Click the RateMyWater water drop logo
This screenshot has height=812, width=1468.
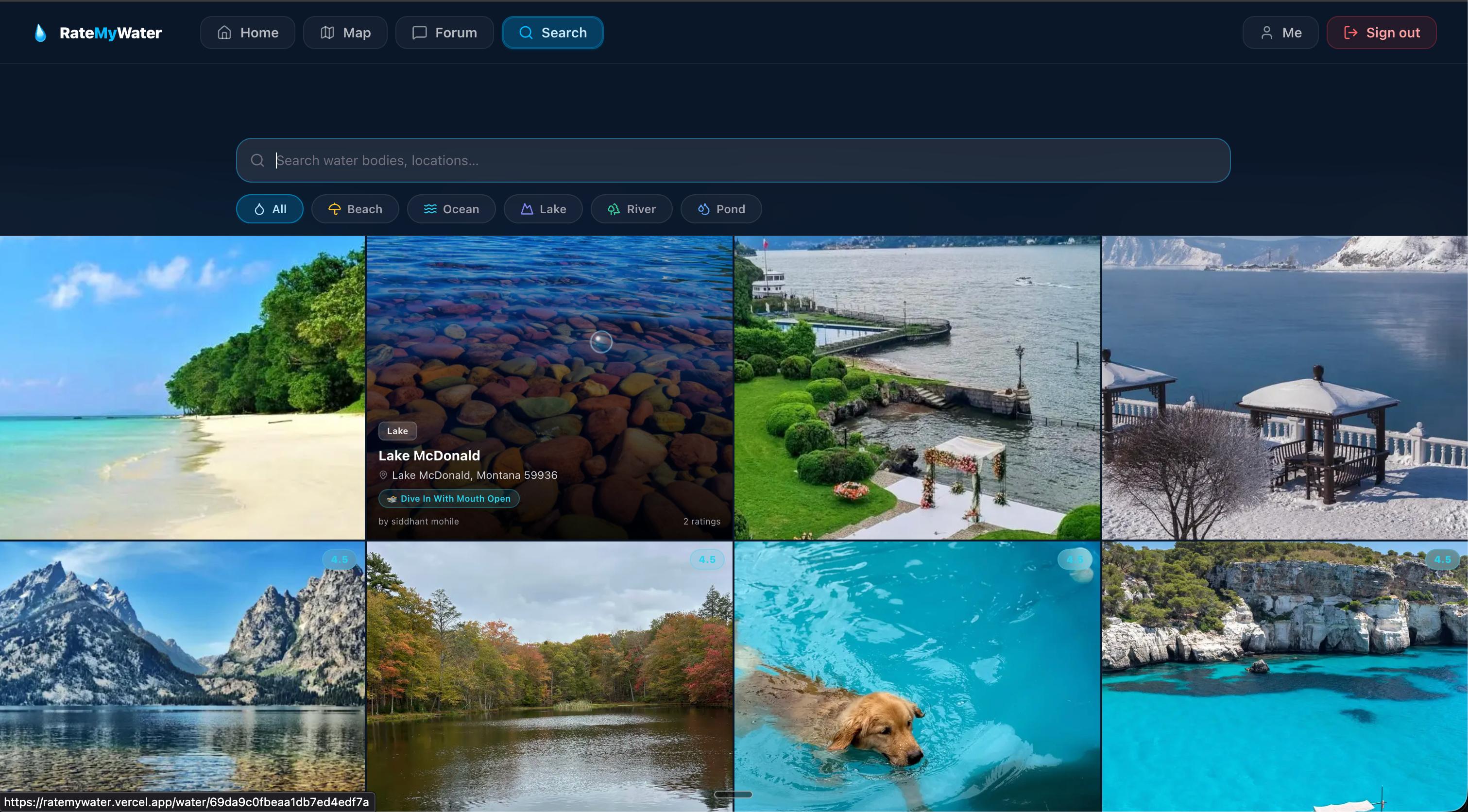pos(40,33)
